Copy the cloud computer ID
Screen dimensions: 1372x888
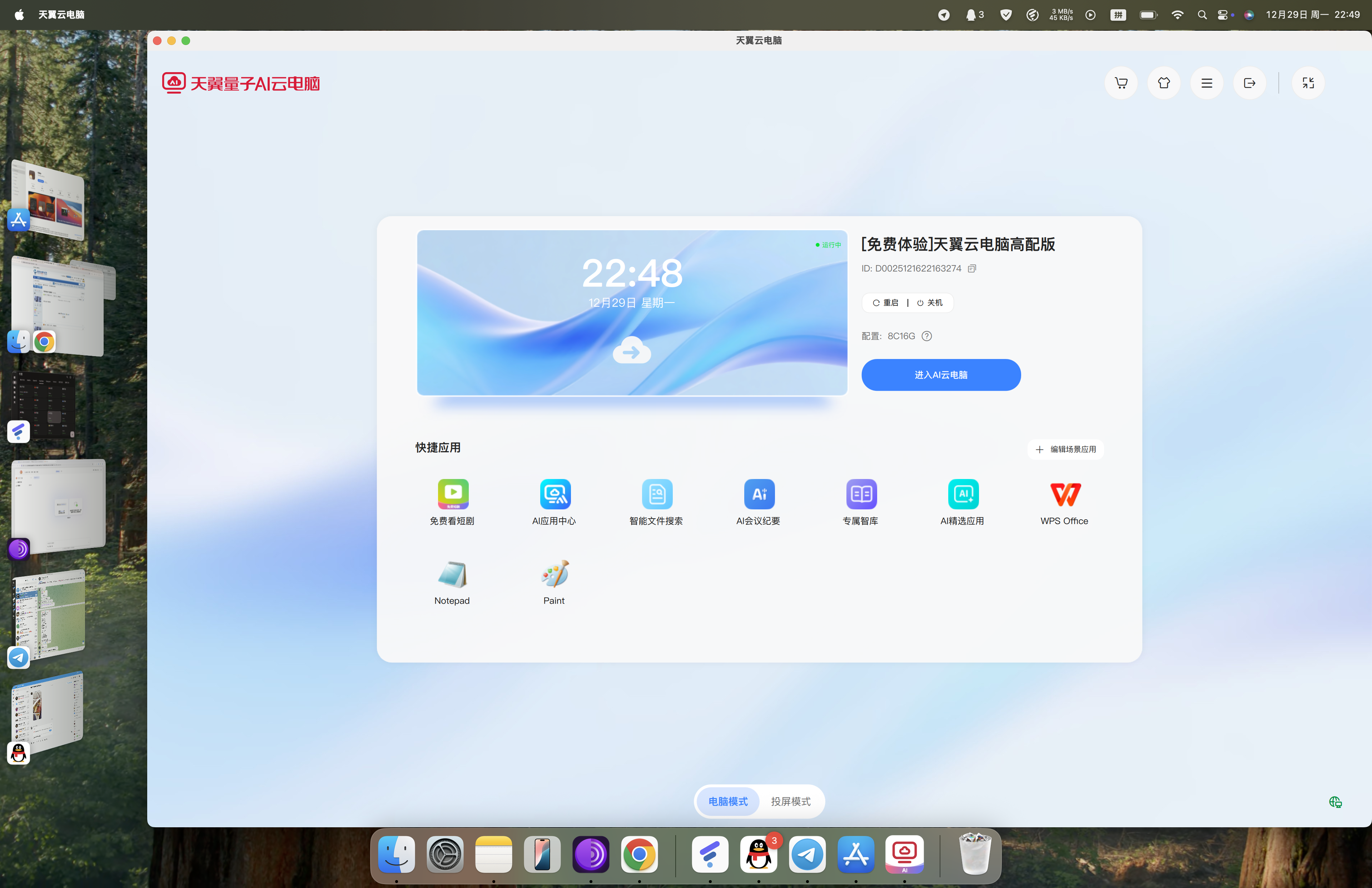pos(972,269)
